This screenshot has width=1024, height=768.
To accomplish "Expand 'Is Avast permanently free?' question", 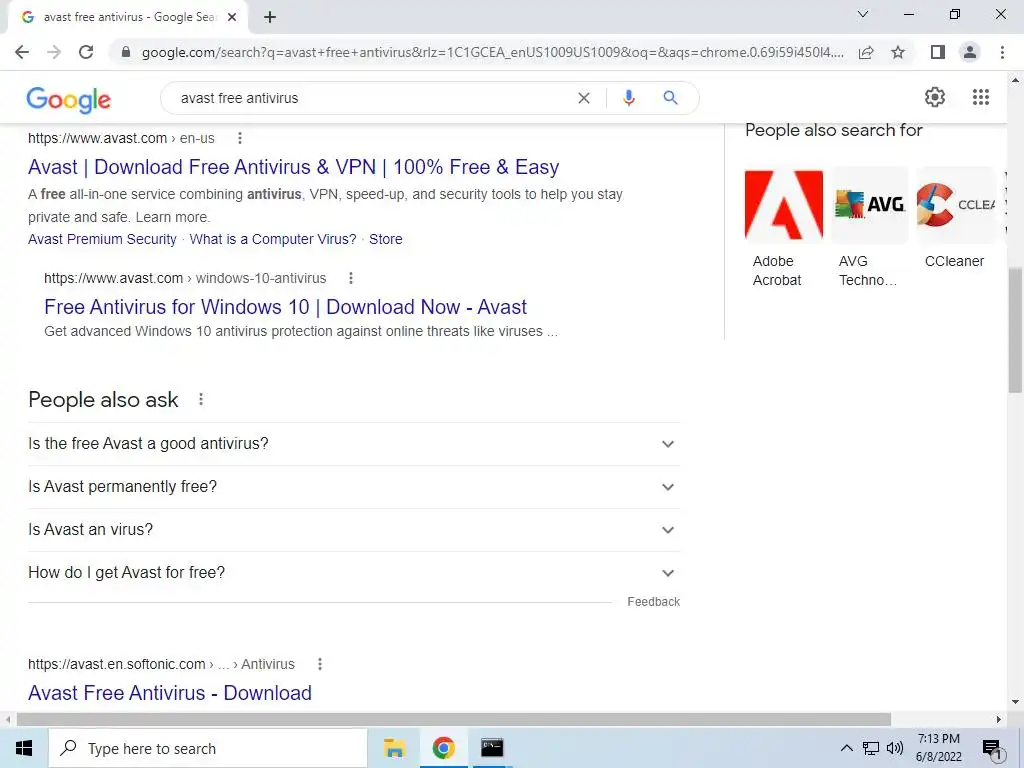I will 354,487.
